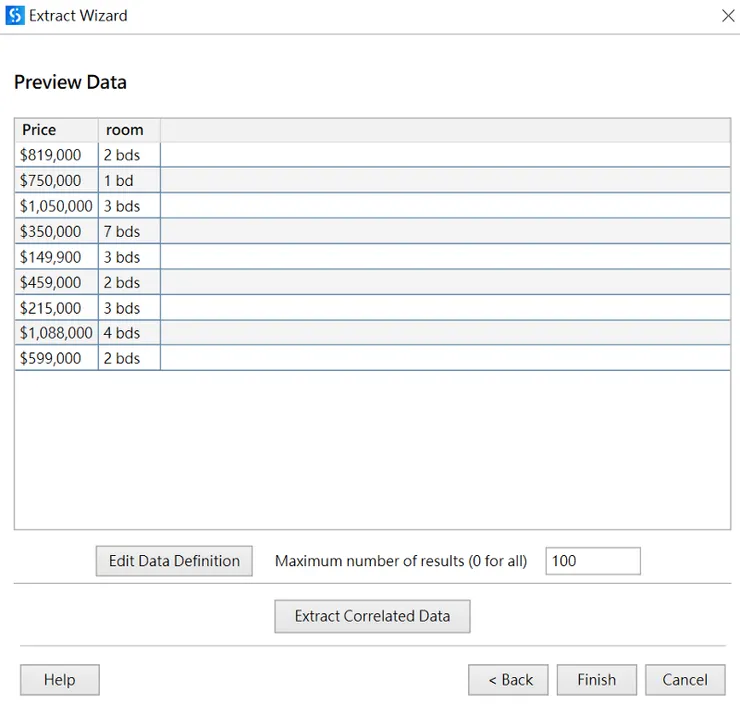Screen dimensions: 740x705
Task: Go back with the Back button
Action: tap(508, 680)
